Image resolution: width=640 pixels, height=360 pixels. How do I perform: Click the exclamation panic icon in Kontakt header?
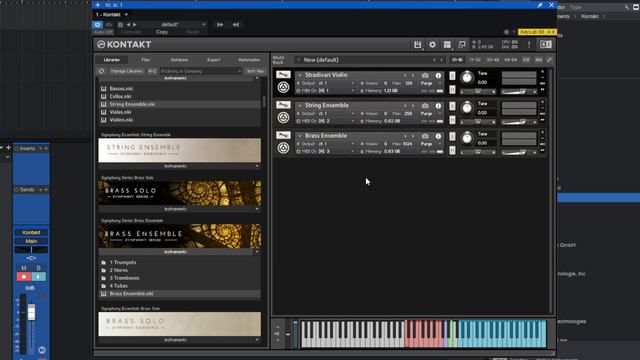[x=529, y=44]
